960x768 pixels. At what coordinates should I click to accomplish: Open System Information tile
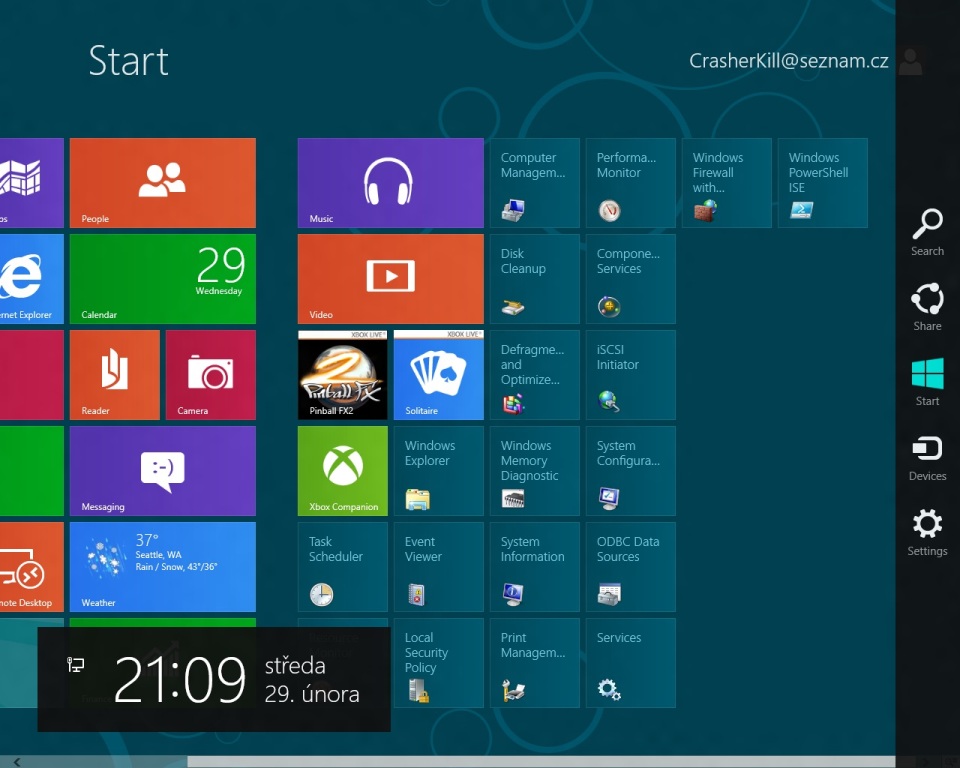534,567
